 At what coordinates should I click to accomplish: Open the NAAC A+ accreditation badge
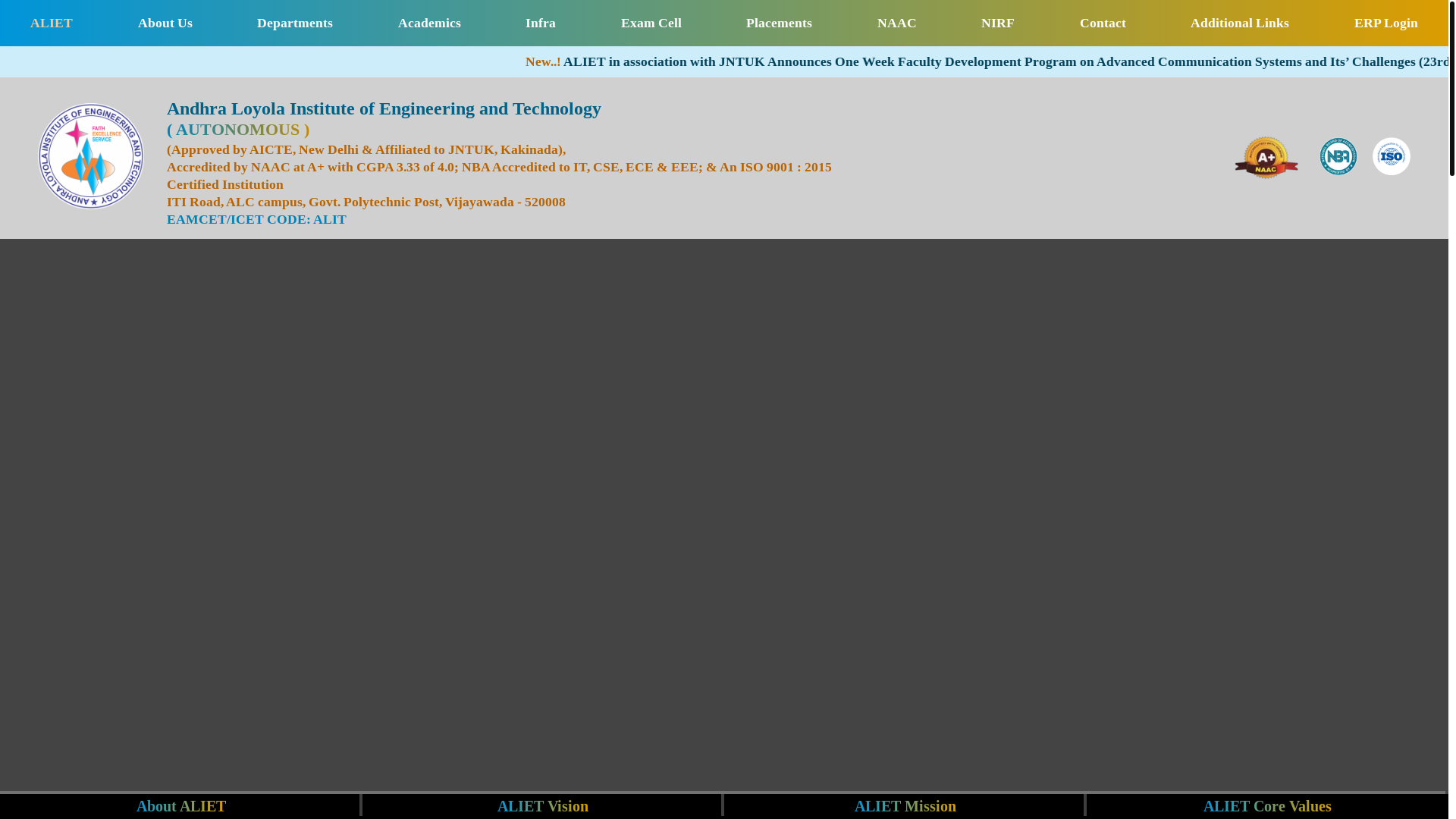1266,157
